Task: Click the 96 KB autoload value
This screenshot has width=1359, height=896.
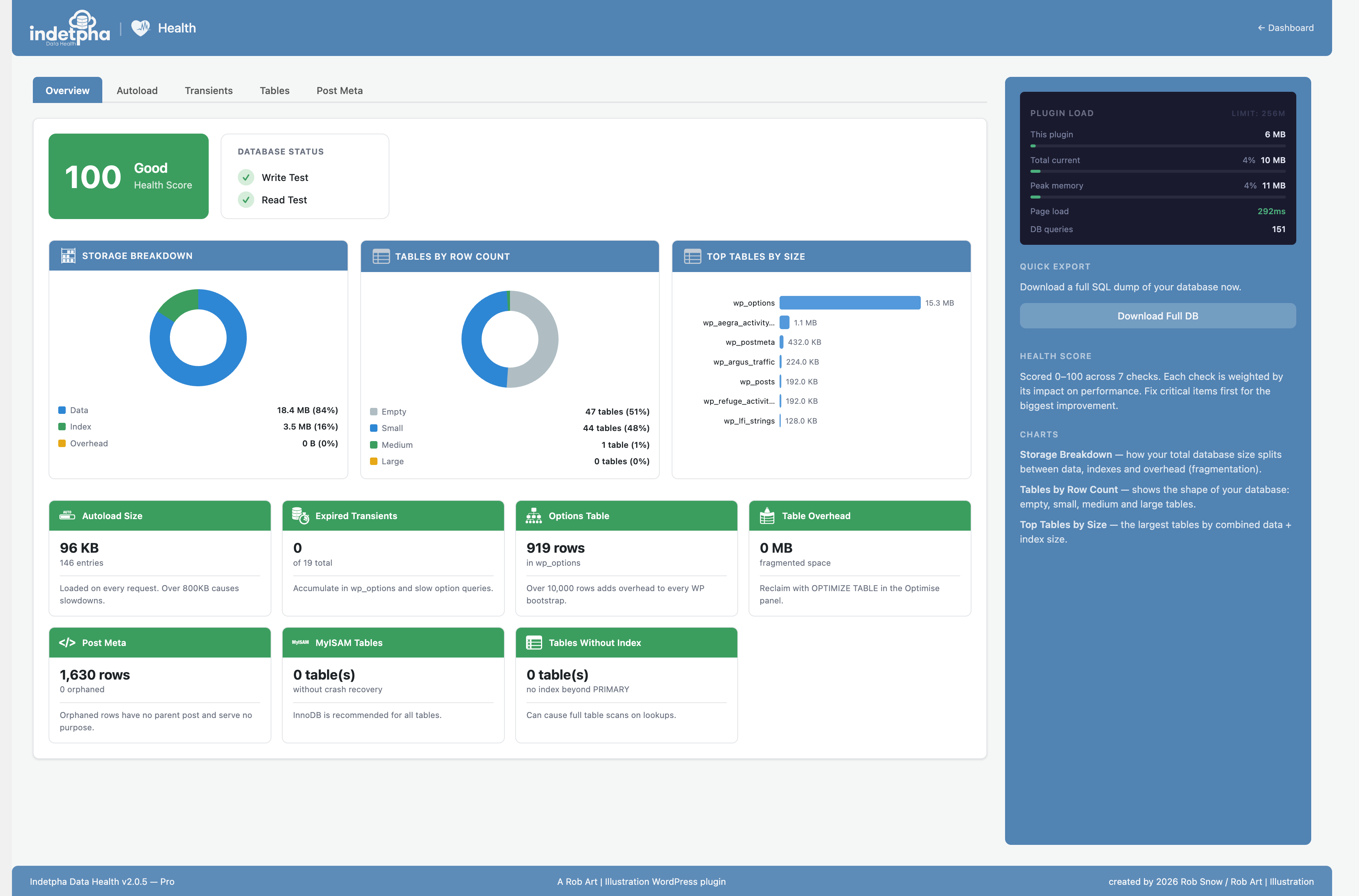Action: [80, 547]
